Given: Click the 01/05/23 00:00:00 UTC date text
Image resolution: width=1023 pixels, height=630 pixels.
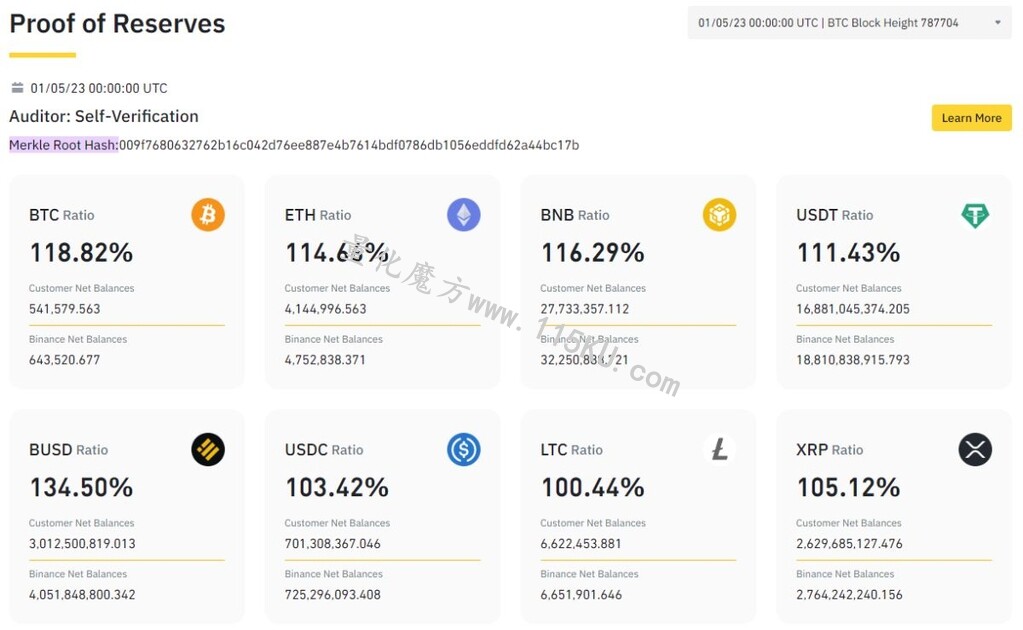Looking at the screenshot, I should coord(99,88).
